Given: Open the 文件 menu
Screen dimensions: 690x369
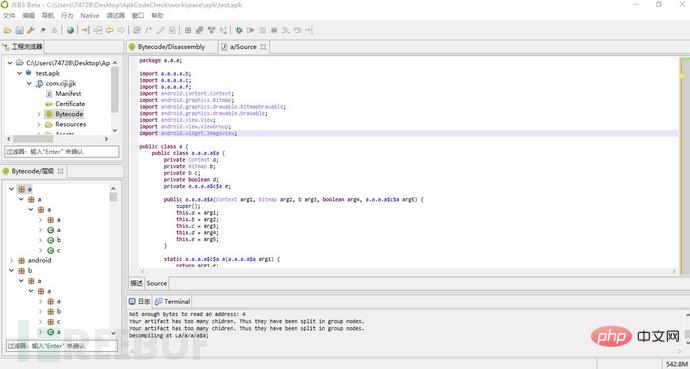Looking at the screenshot, I should 9,15.
